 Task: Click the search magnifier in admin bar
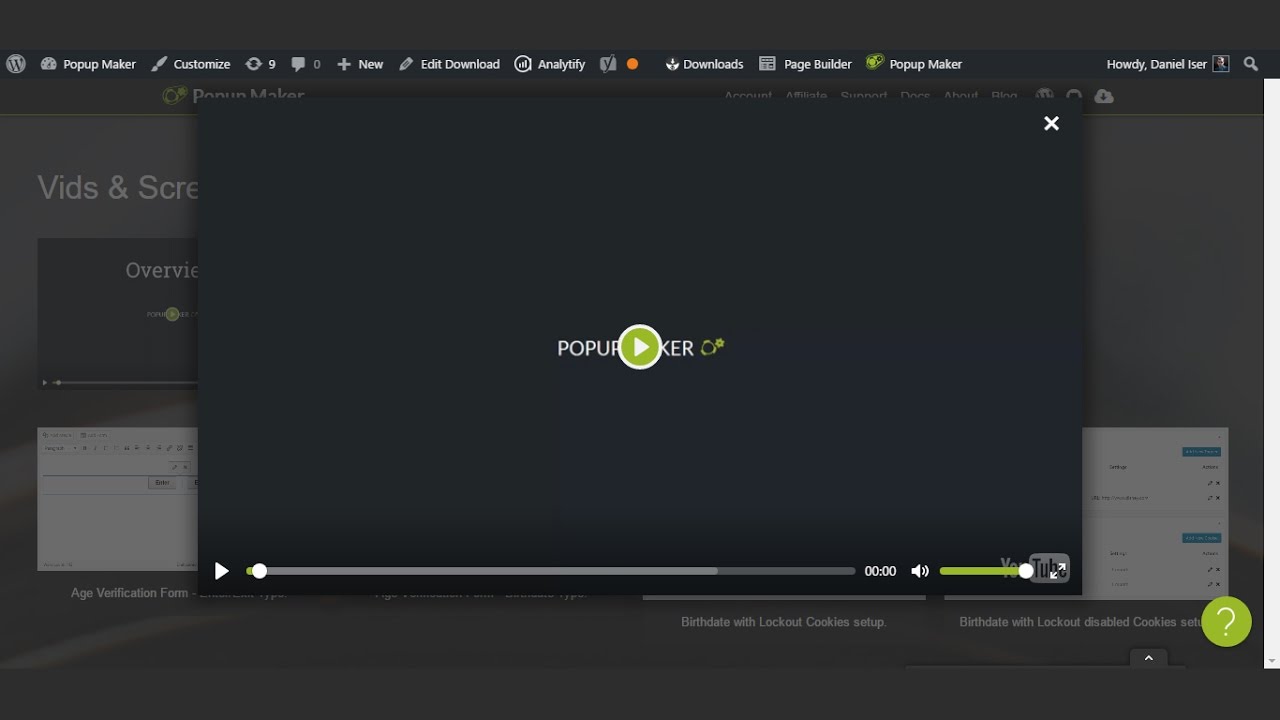(x=1251, y=64)
